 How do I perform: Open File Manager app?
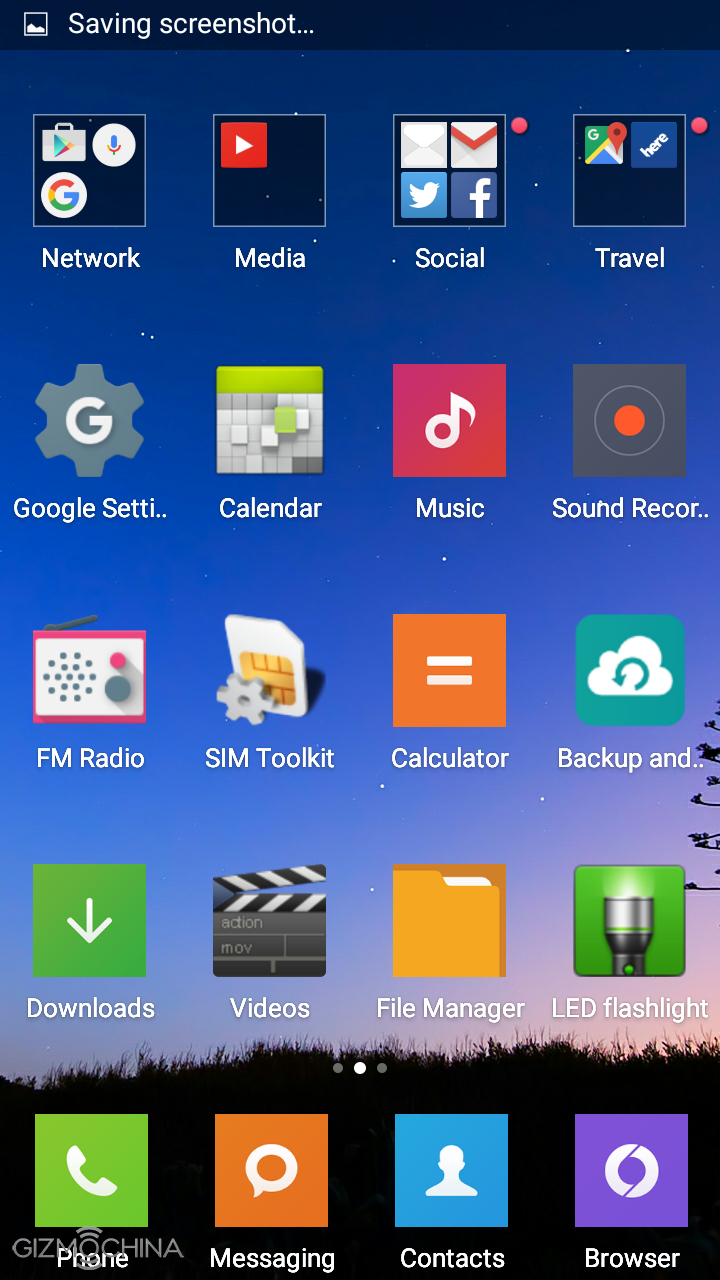click(449, 920)
